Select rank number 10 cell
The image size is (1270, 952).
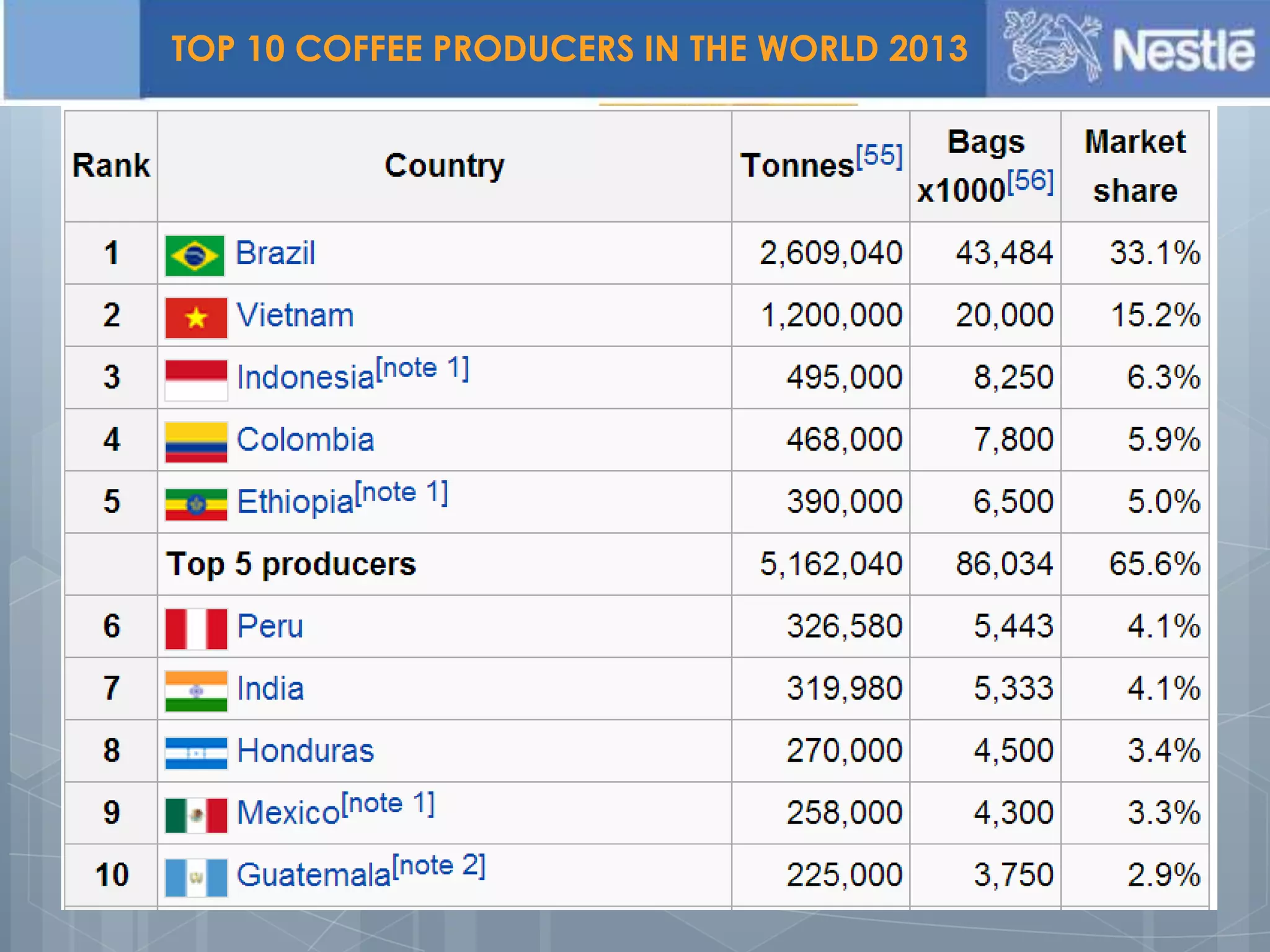[112, 875]
